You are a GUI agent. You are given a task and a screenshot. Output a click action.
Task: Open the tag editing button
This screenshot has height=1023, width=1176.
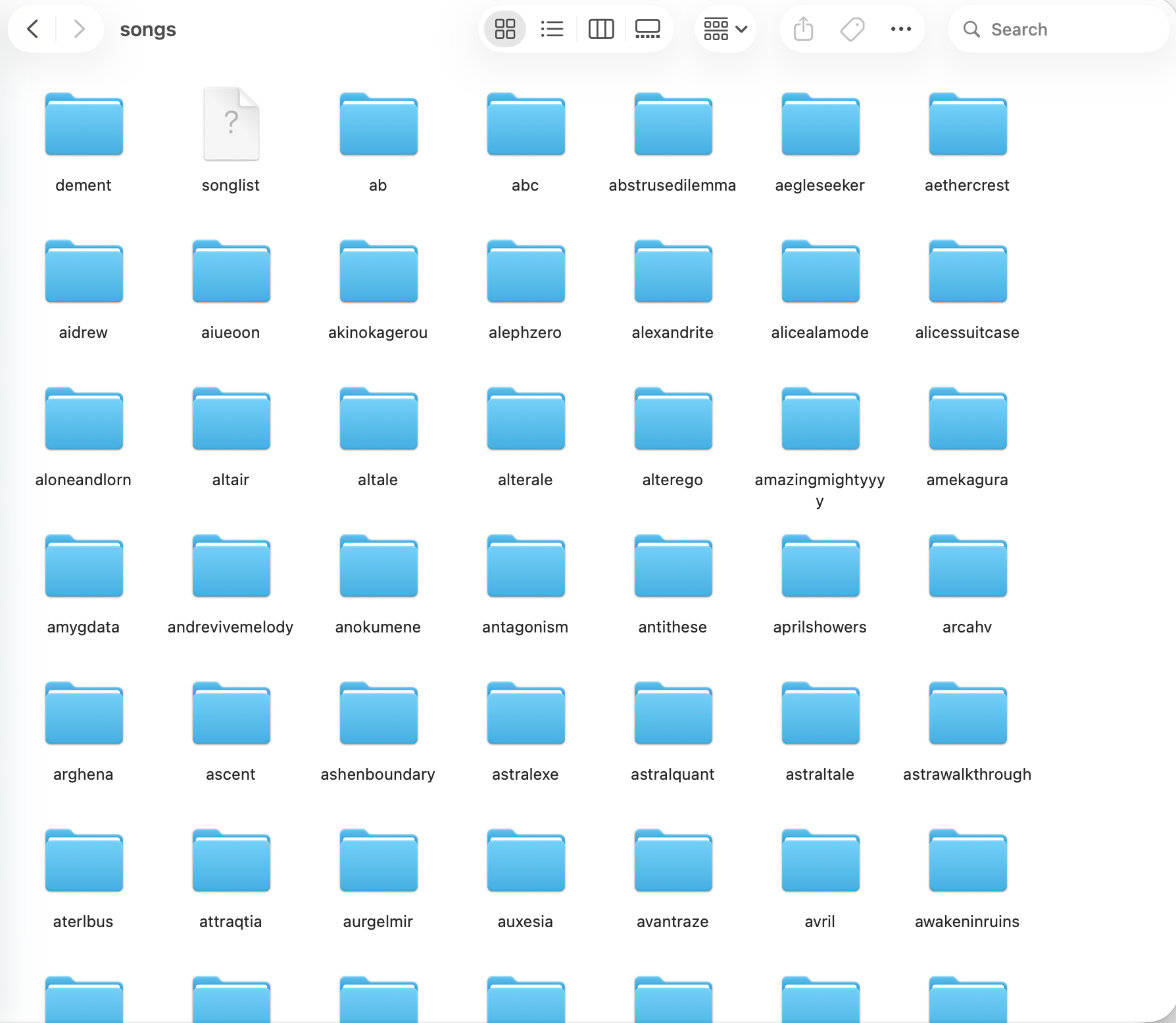[x=852, y=29]
